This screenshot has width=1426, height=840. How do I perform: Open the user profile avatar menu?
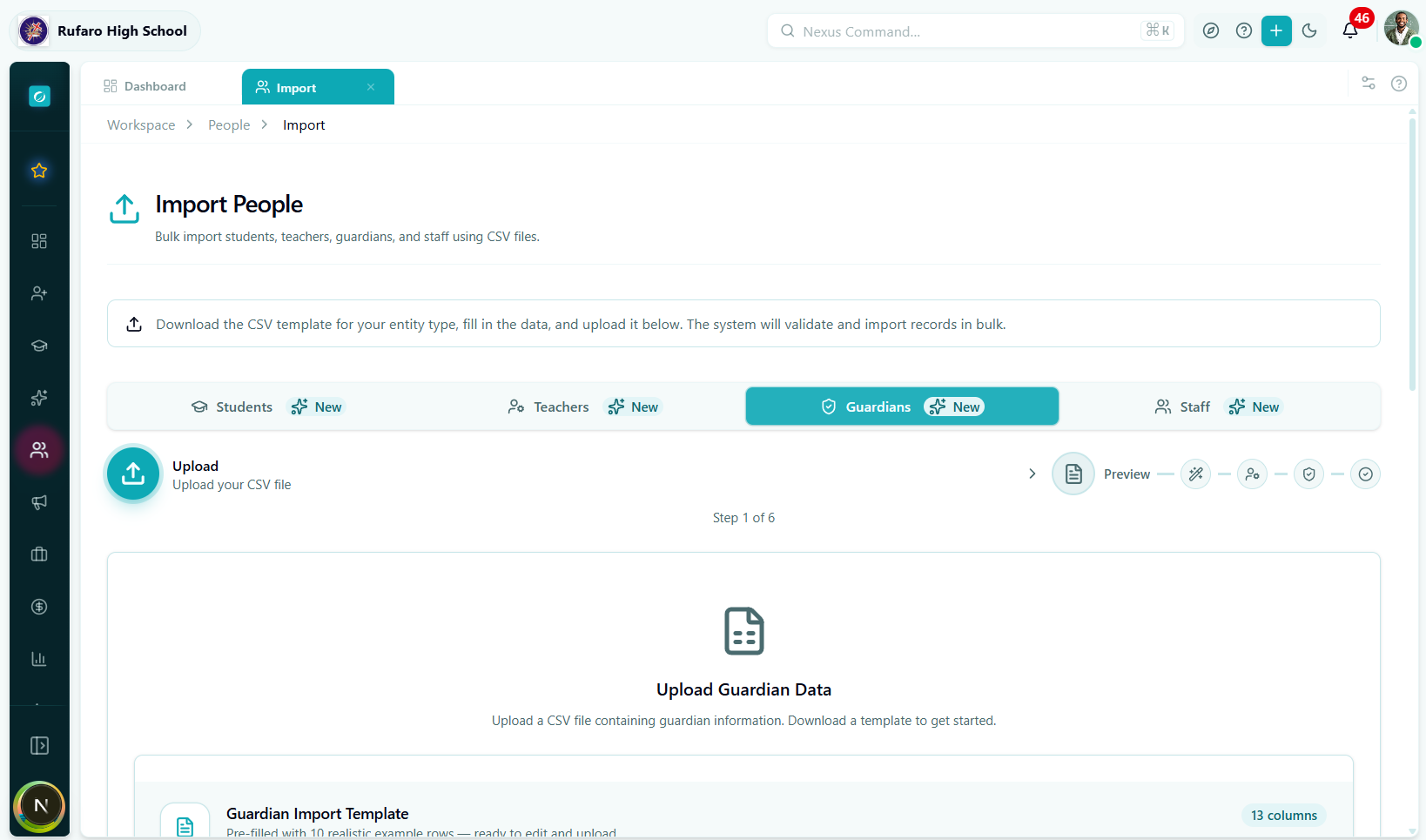click(x=1401, y=29)
